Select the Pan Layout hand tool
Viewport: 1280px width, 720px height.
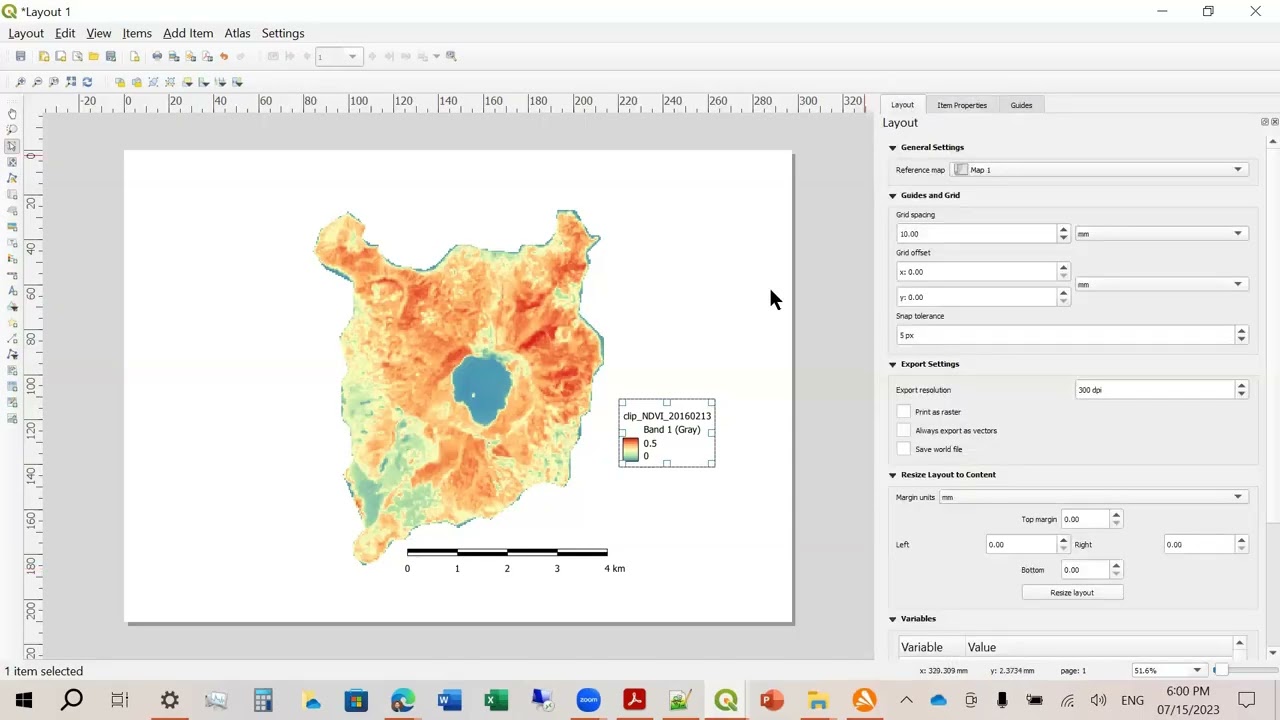click(12, 113)
